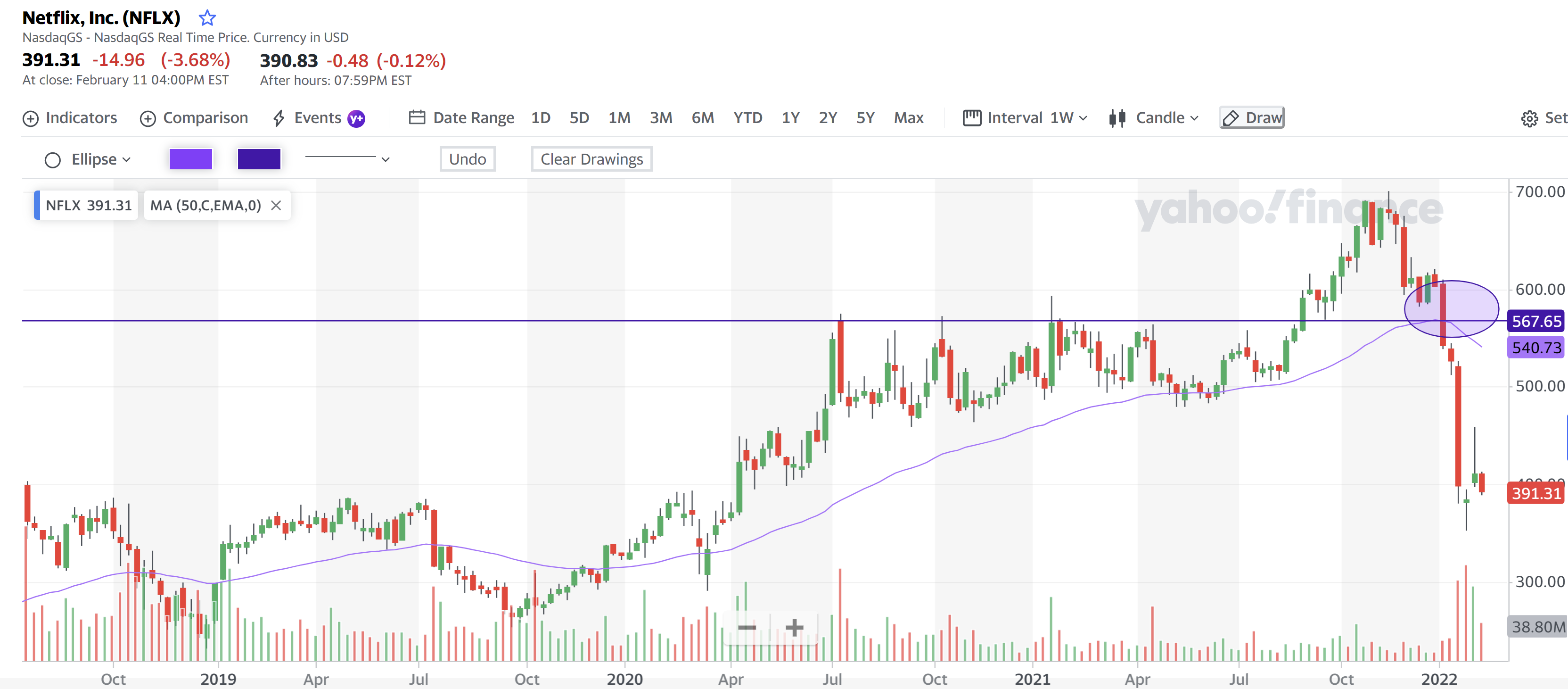Image resolution: width=1568 pixels, height=689 pixels.
Task: Click the after hours price 390.83
Action: pyautogui.click(x=288, y=60)
